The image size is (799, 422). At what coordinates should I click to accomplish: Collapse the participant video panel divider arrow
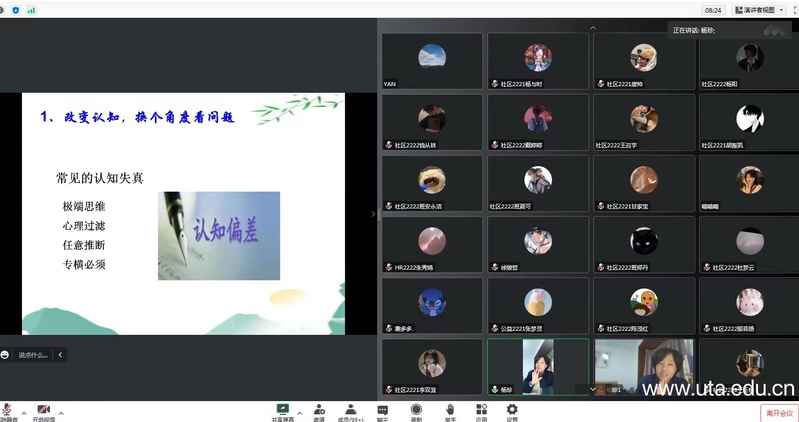[x=374, y=213]
